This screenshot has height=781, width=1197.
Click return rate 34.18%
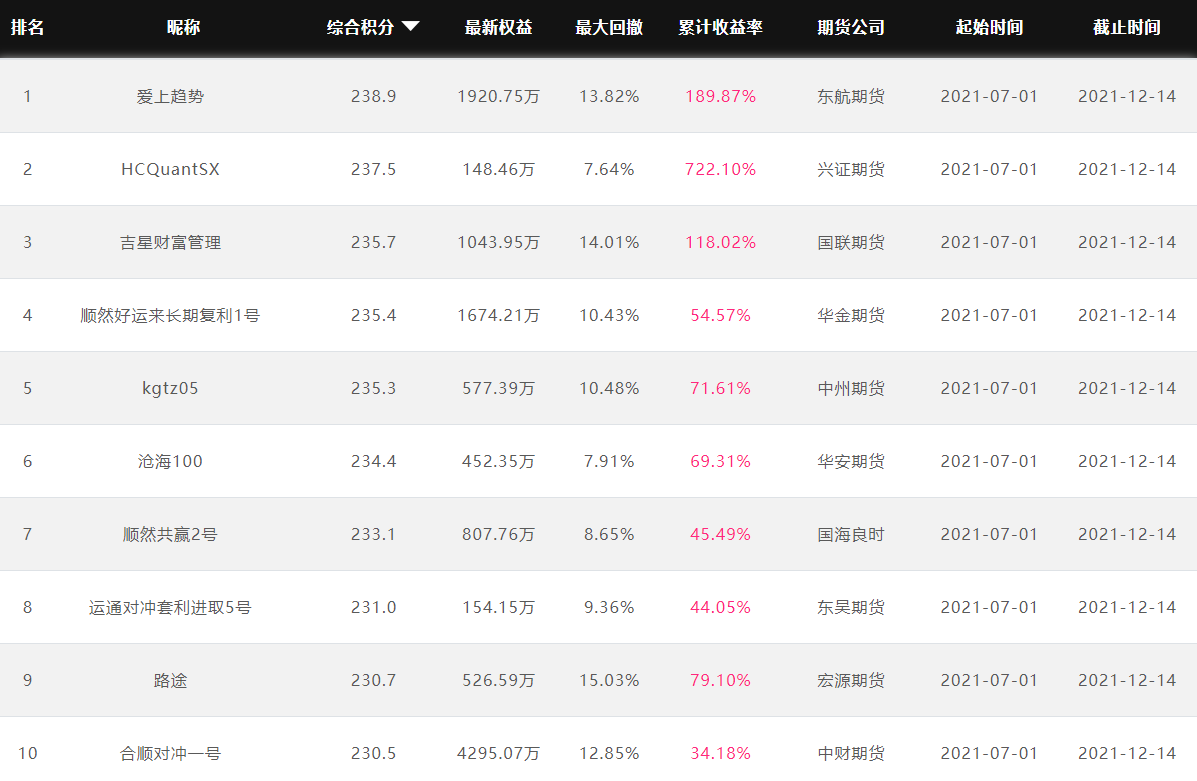click(721, 754)
